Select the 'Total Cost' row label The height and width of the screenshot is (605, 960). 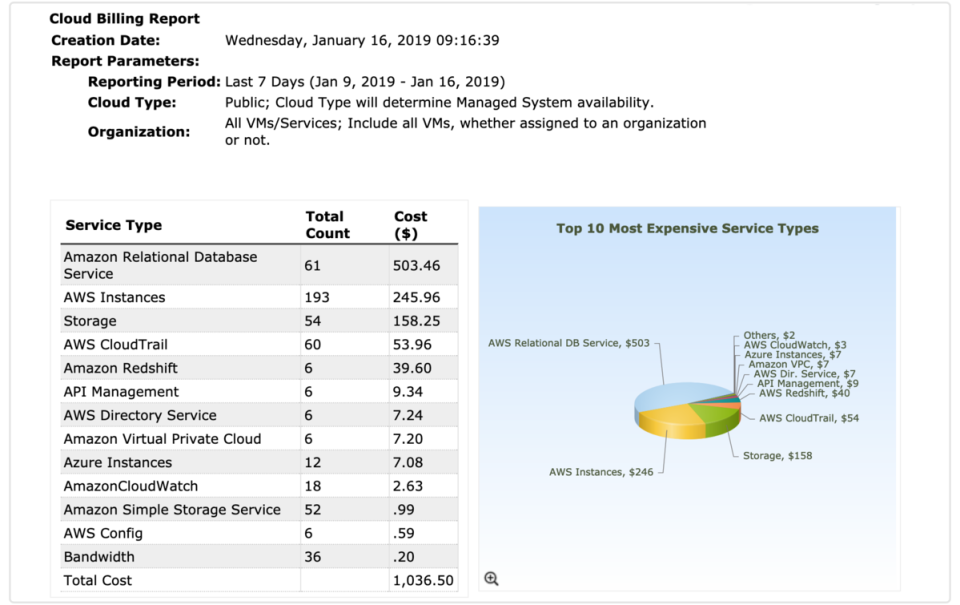tap(98, 580)
